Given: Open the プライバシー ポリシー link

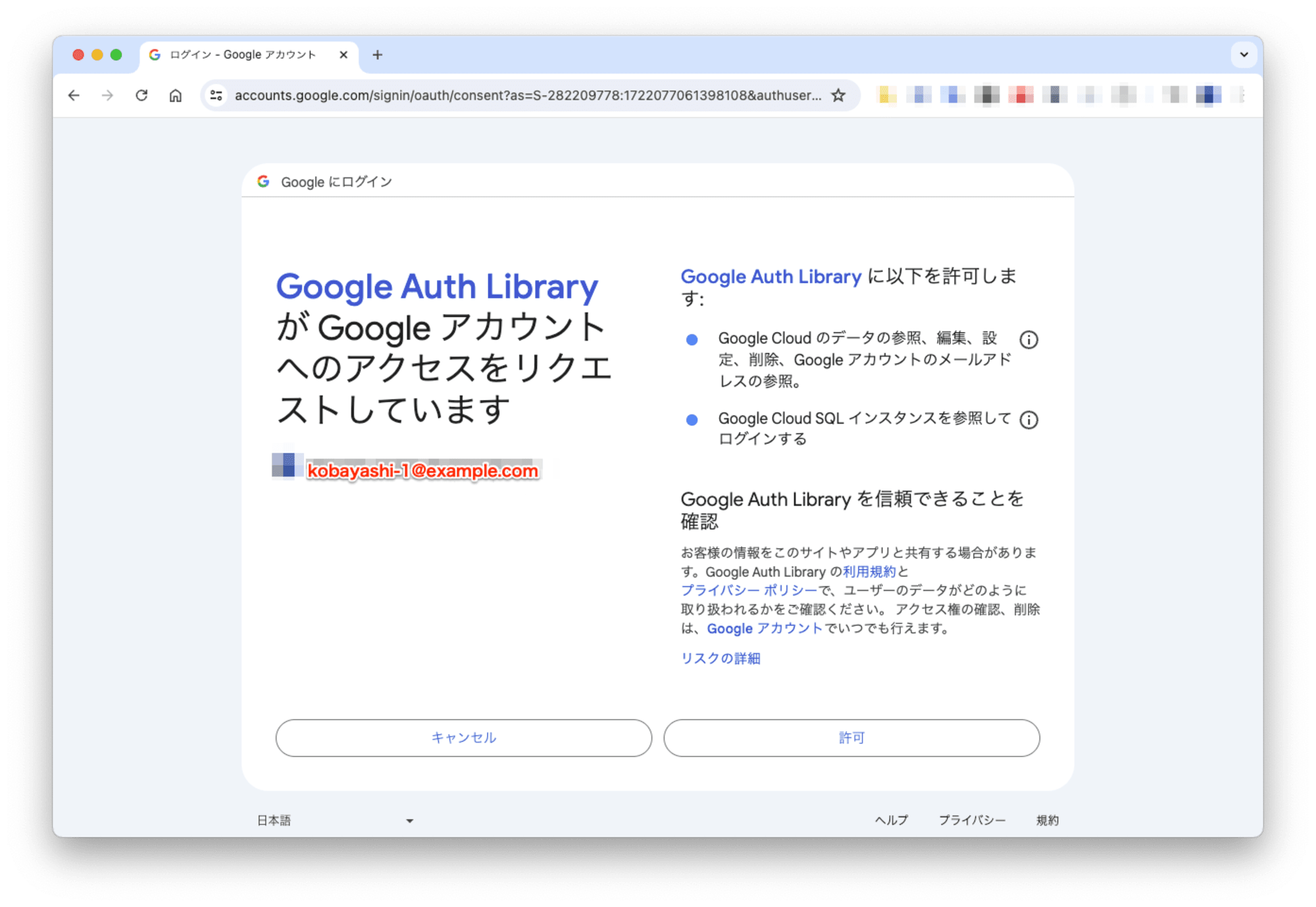Looking at the screenshot, I should click(748, 590).
